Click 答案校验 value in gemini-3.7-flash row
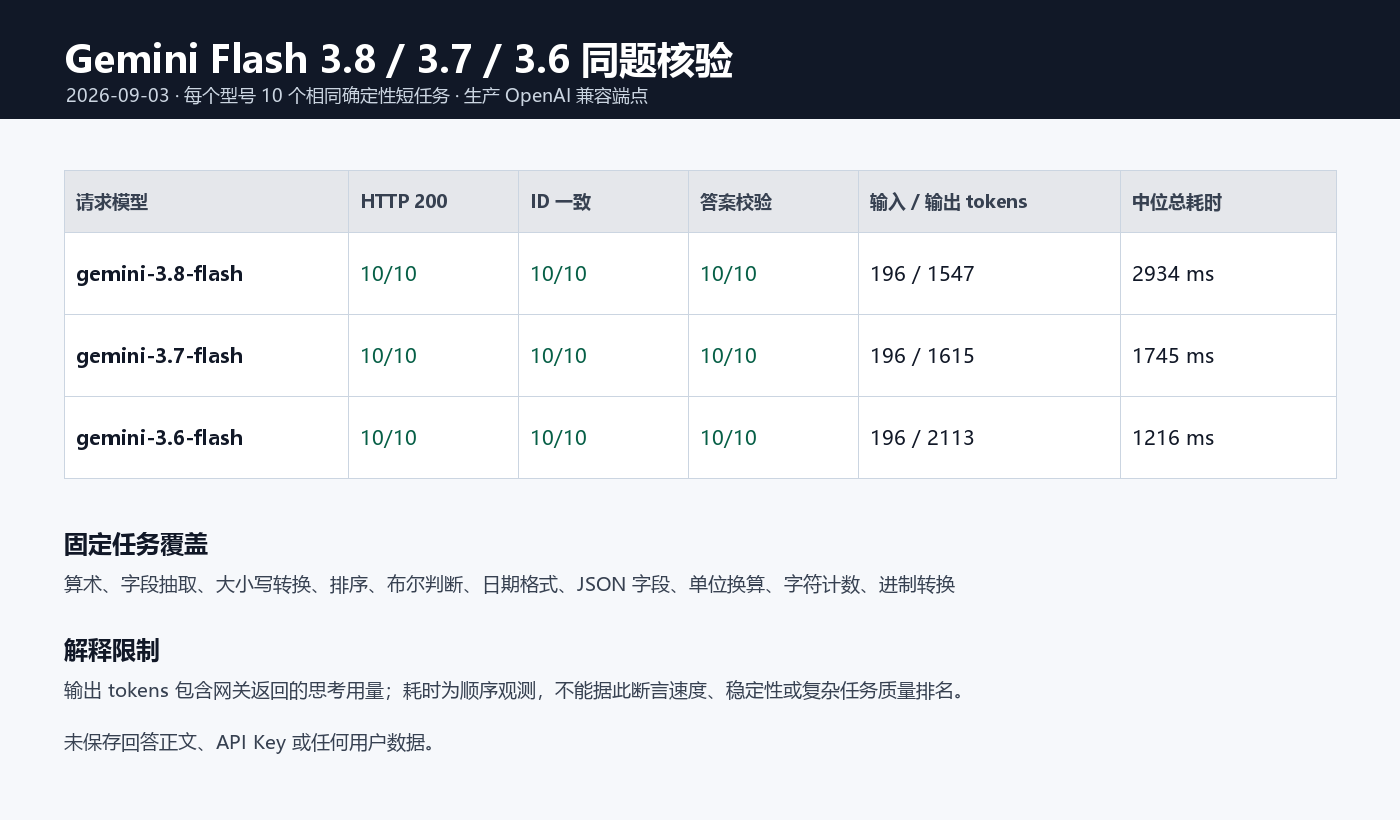The width and height of the screenshot is (1400, 820). [729, 356]
